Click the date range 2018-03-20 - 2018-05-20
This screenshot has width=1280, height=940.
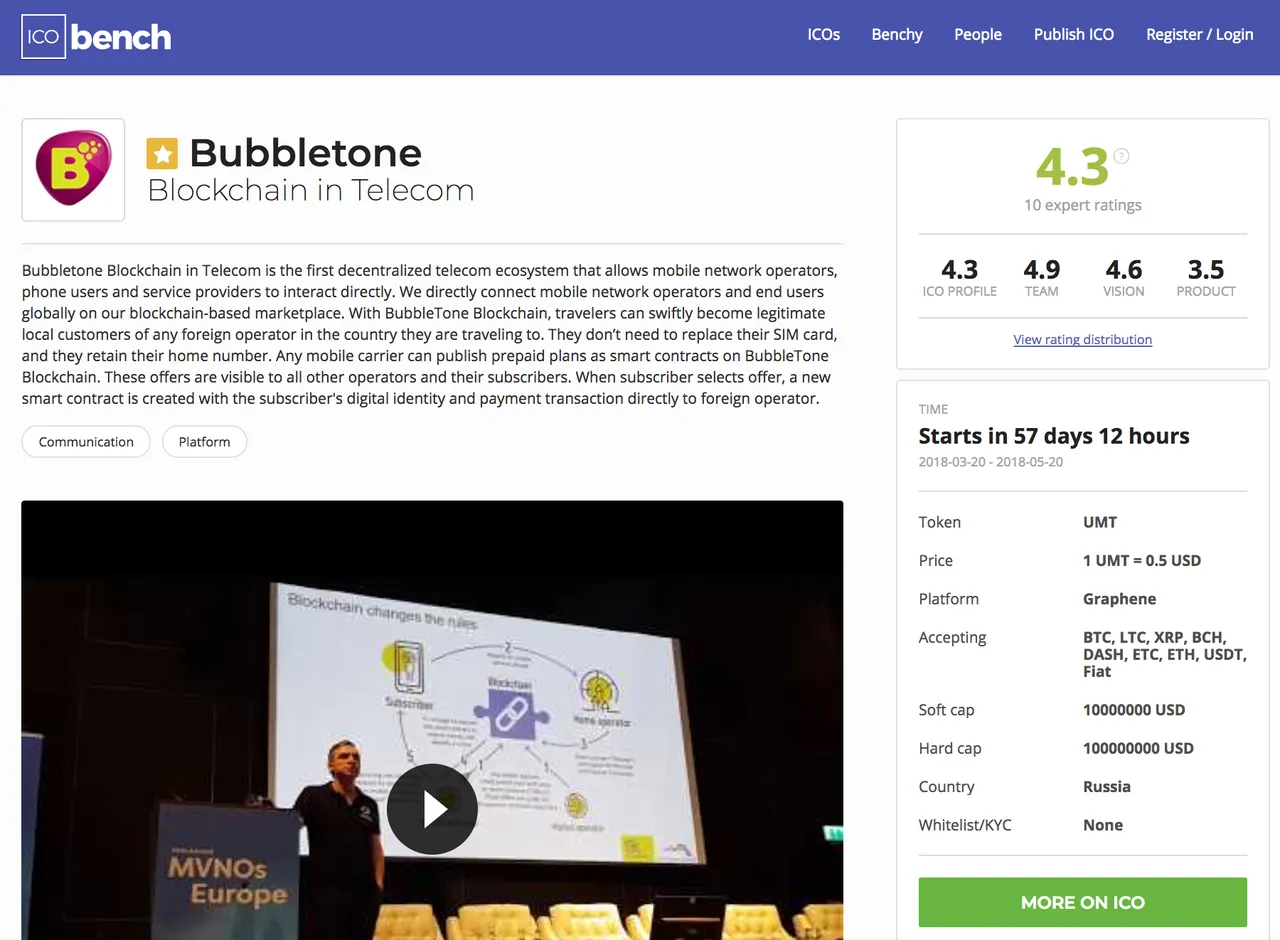991,462
